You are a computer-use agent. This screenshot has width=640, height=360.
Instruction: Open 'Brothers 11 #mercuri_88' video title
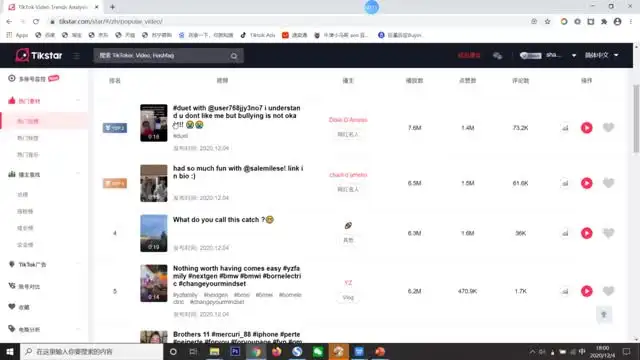(x=237, y=338)
